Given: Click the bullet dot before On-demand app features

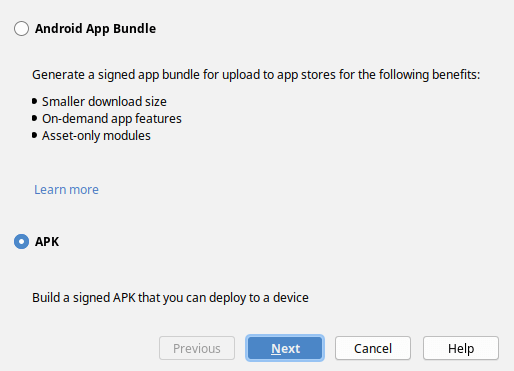Looking at the screenshot, I should (34, 118).
